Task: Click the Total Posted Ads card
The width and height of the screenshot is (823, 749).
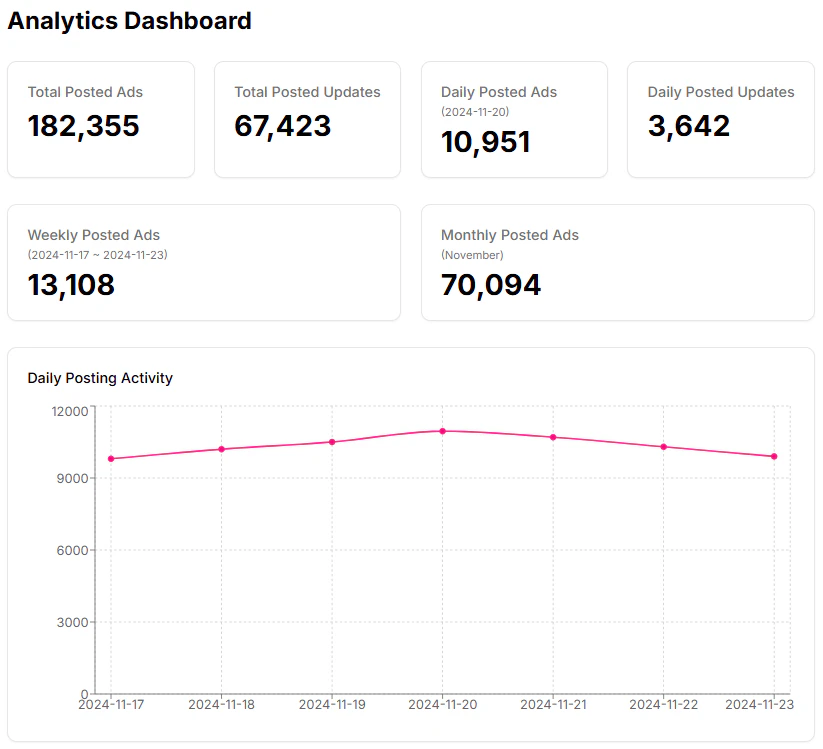Action: pyautogui.click(x=101, y=119)
